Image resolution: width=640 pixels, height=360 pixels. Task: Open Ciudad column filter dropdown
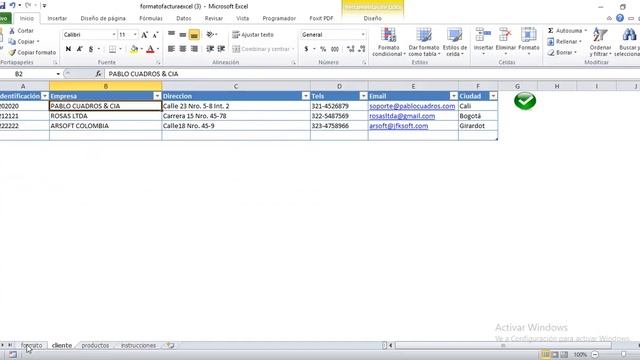[493, 96]
